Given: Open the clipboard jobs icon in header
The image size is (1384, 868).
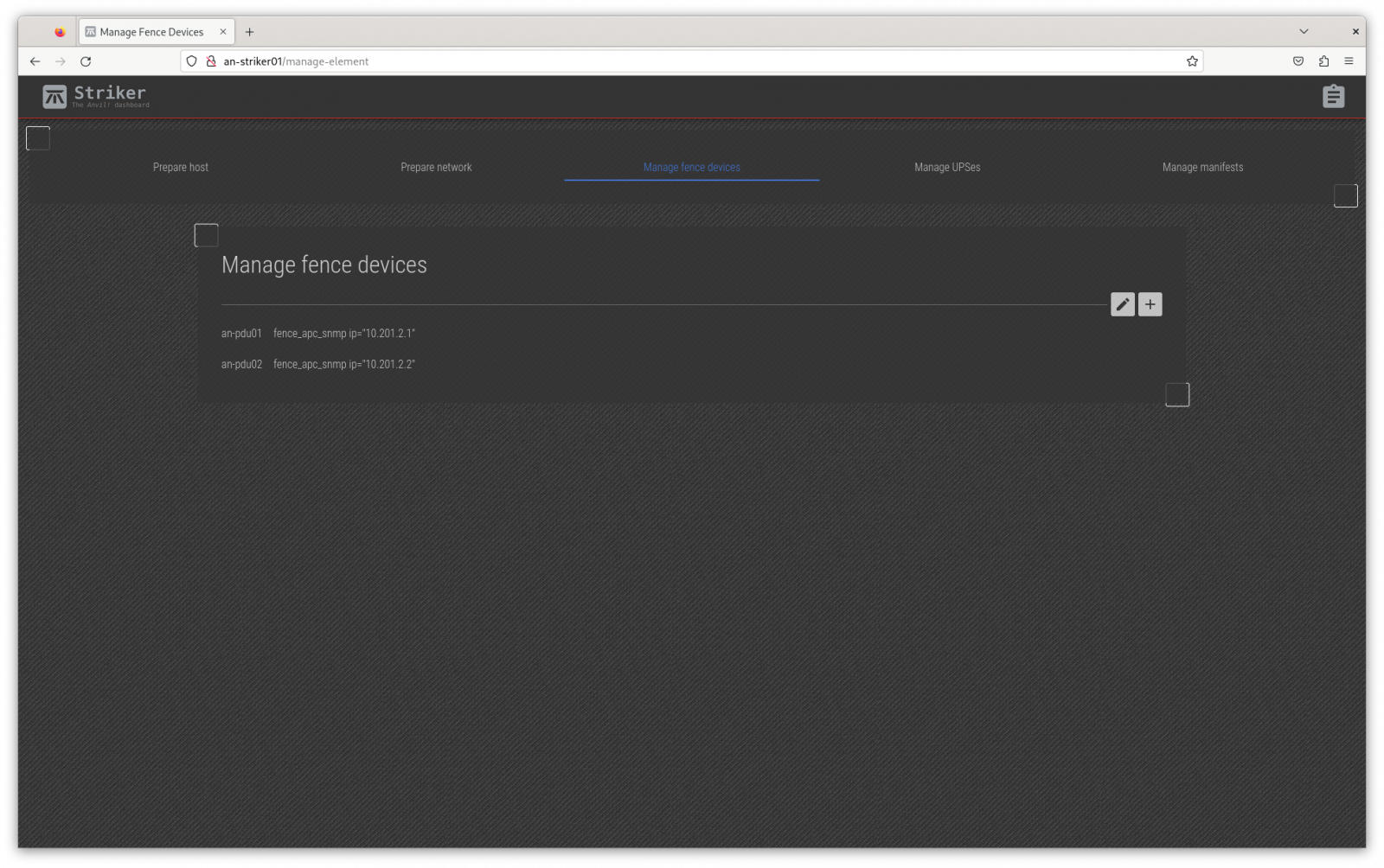Looking at the screenshot, I should click(1333, 96).
